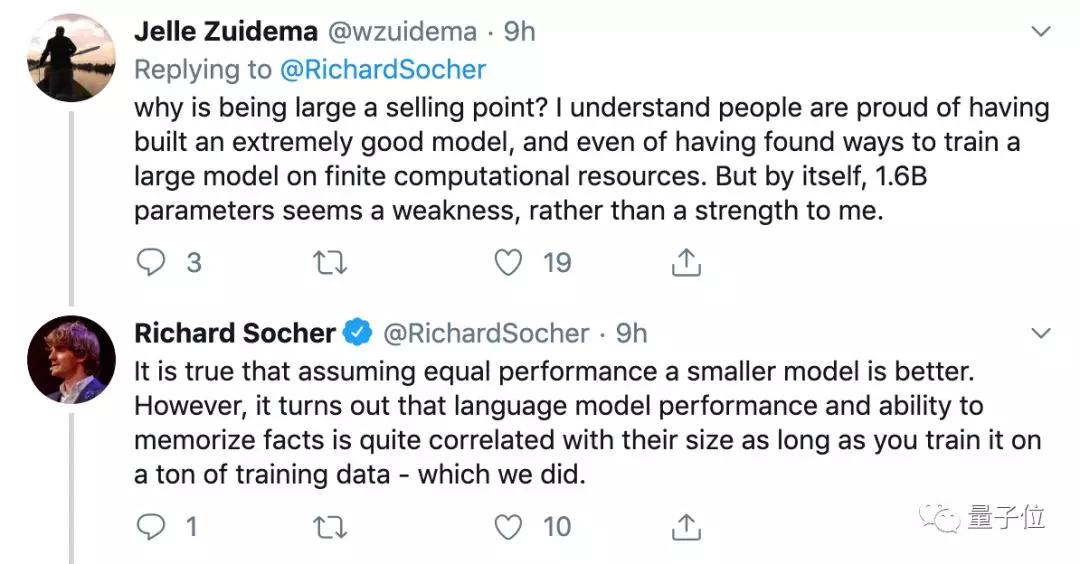Click the @RichardSocher handle in second tweet
Viewport: 1080px width, 564px height.
point(487,332)
